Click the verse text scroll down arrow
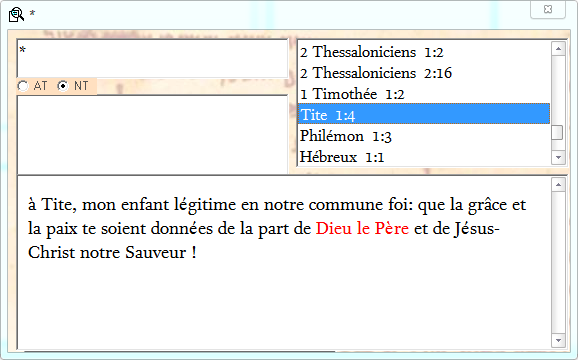This screenshot has height=360, width=578. click(558, 340)
